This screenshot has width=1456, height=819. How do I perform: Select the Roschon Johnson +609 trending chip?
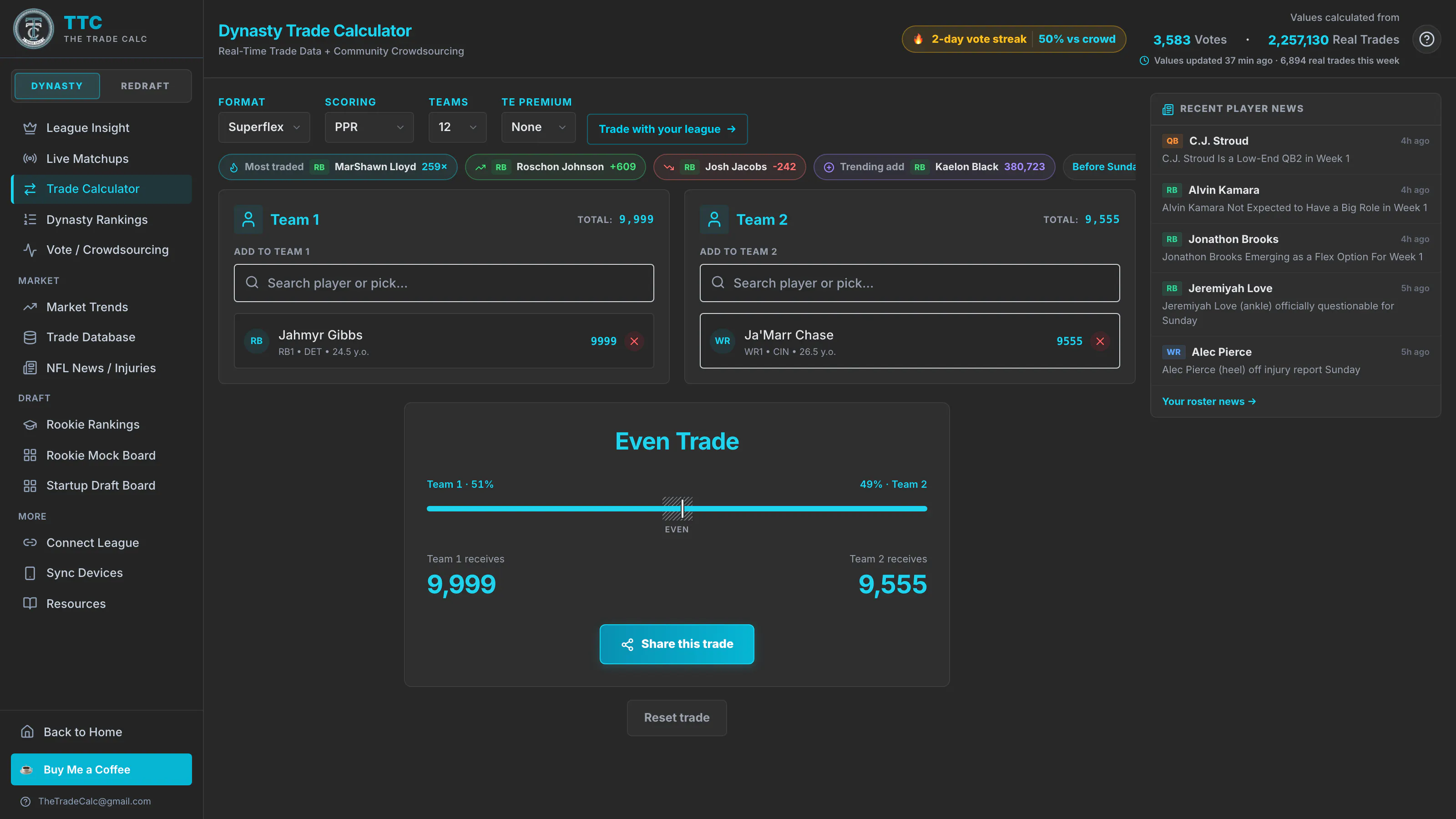(x=555, y=167)
